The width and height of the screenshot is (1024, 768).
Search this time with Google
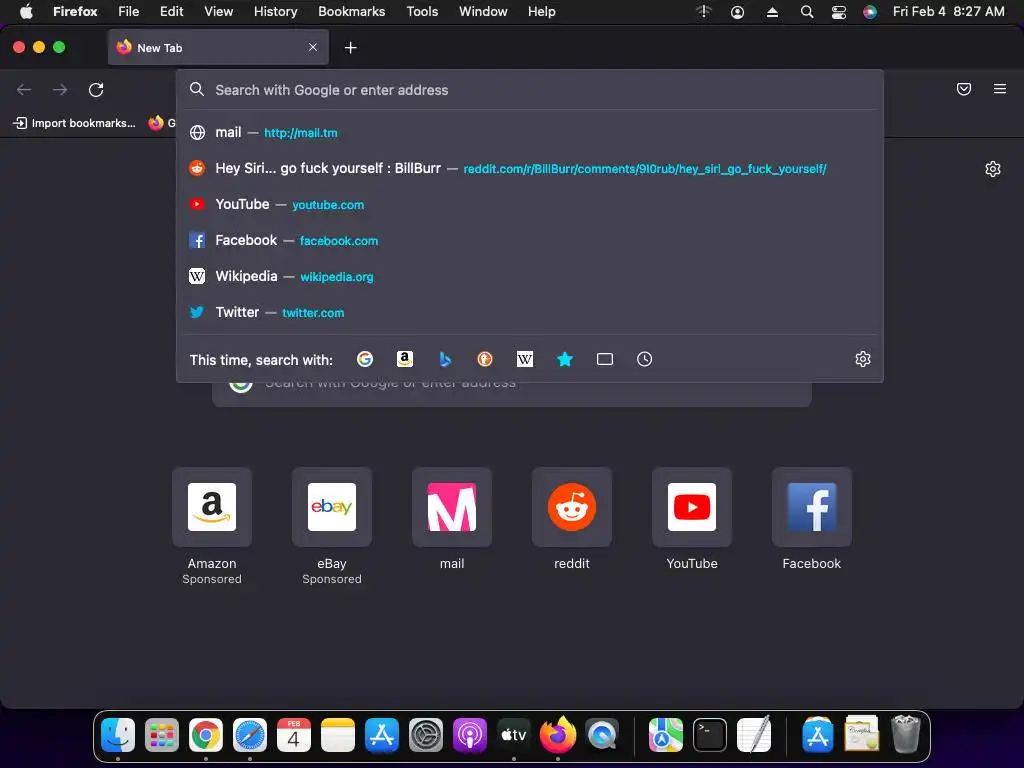click(x=365, y=359)
